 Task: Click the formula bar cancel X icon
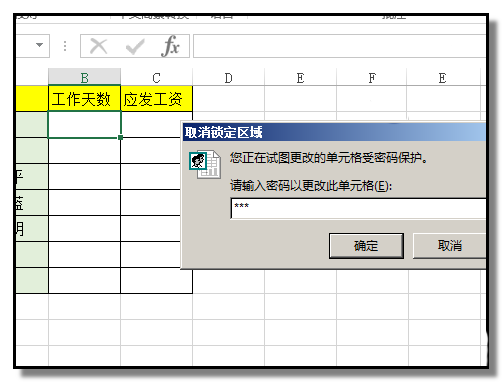point(98,46)
